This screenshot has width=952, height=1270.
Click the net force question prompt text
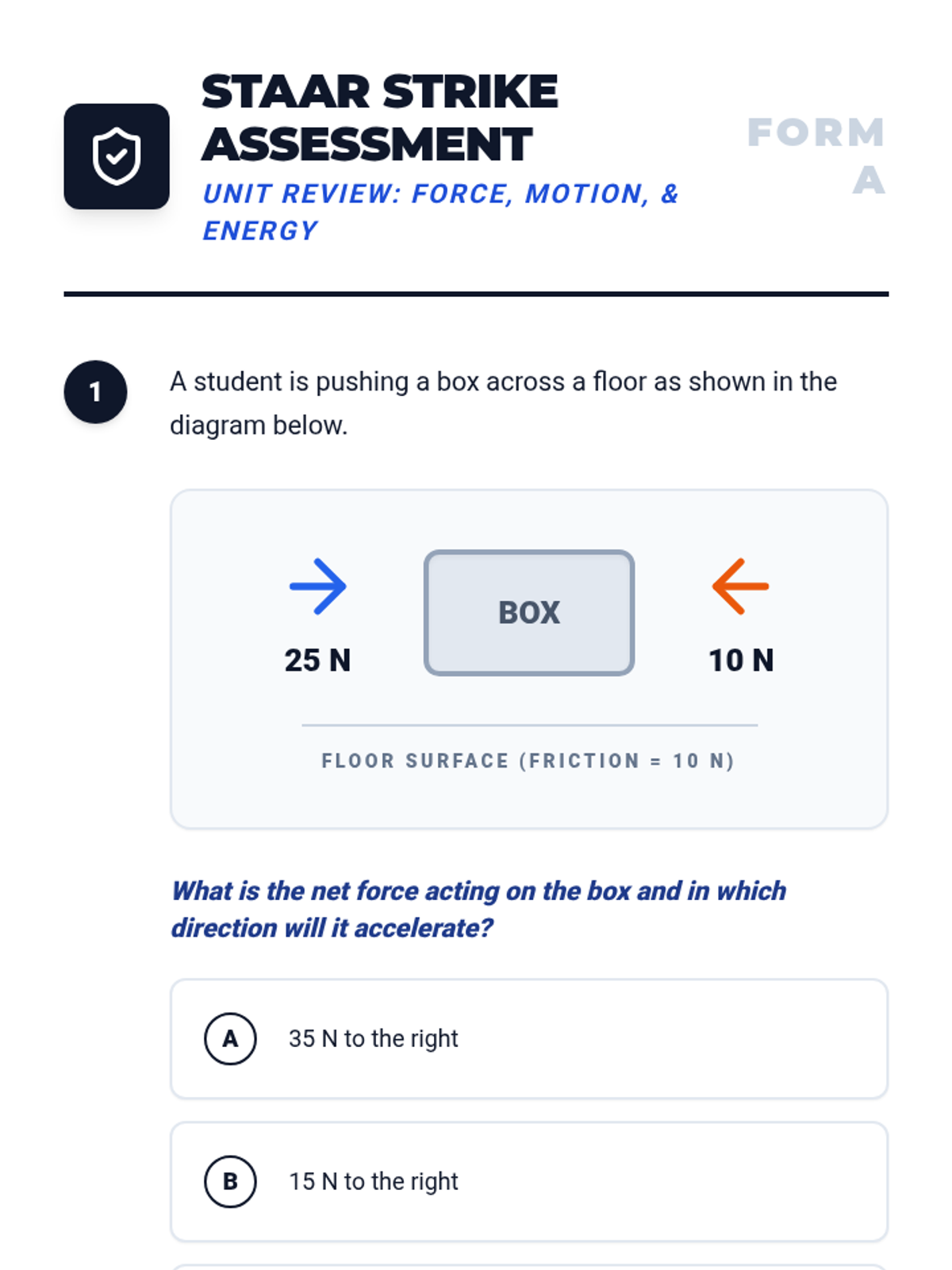click(x=479, y=910)
